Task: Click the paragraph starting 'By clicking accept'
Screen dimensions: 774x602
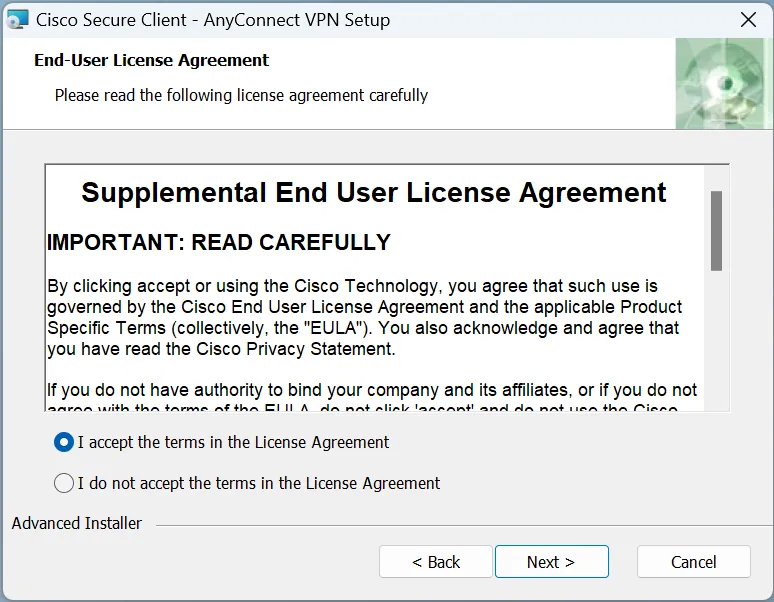Action: (364, 317)
